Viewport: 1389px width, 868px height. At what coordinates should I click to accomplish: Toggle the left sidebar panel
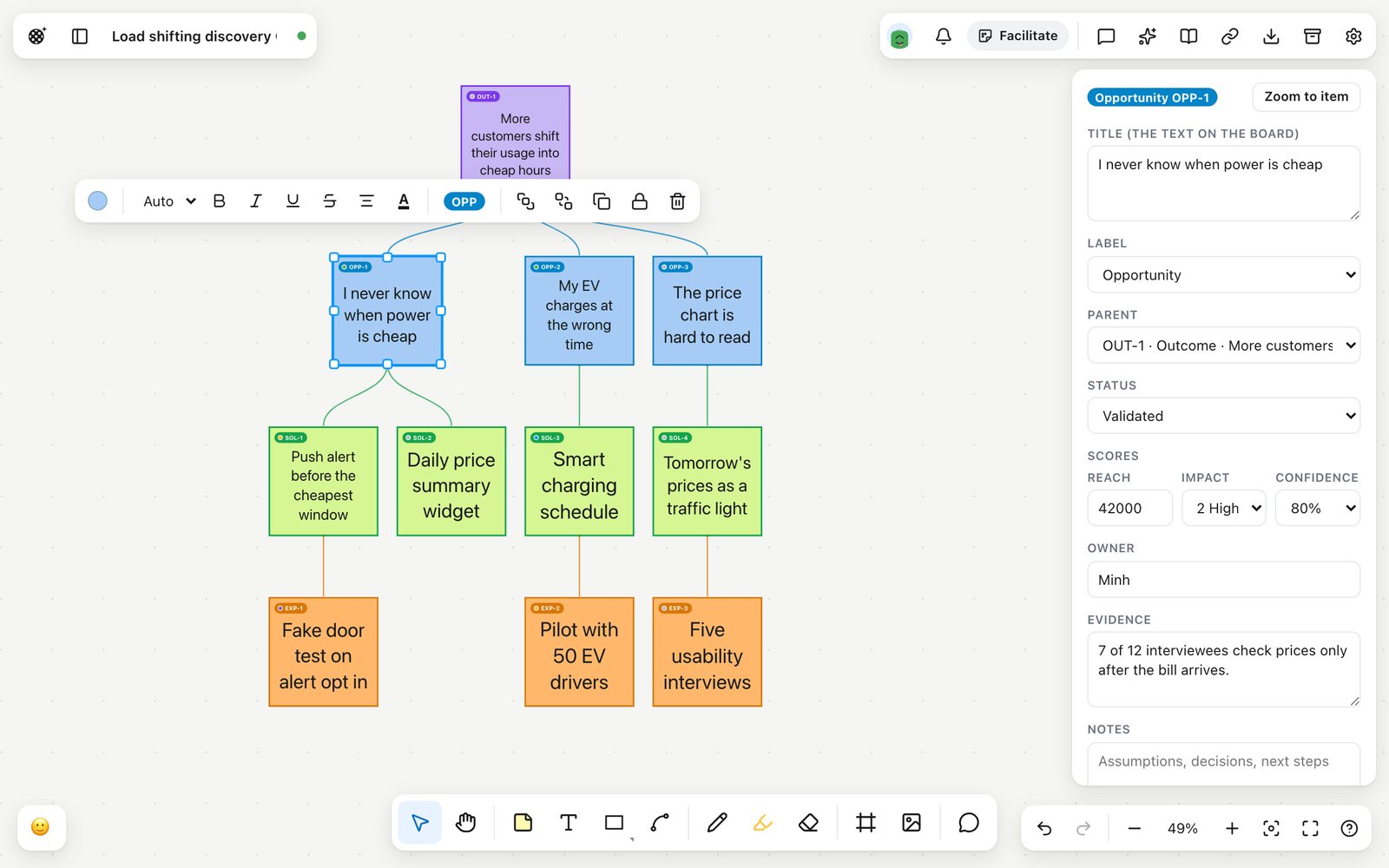pos(80,36)
